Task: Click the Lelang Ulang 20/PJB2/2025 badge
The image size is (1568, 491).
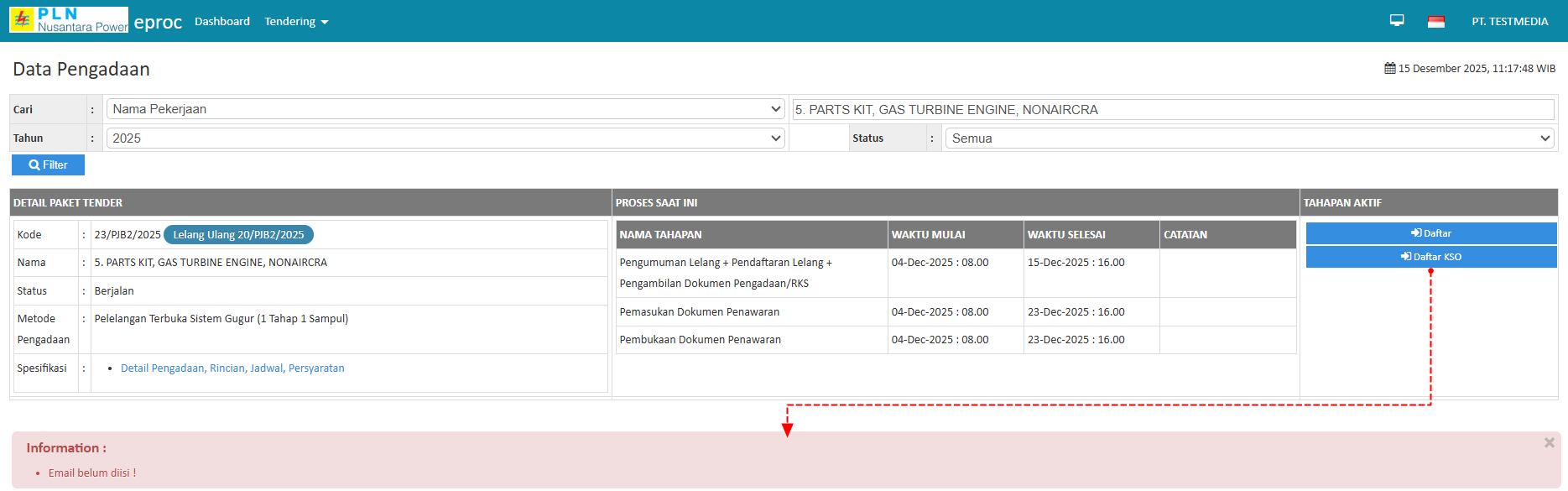Action: (238, 235)
